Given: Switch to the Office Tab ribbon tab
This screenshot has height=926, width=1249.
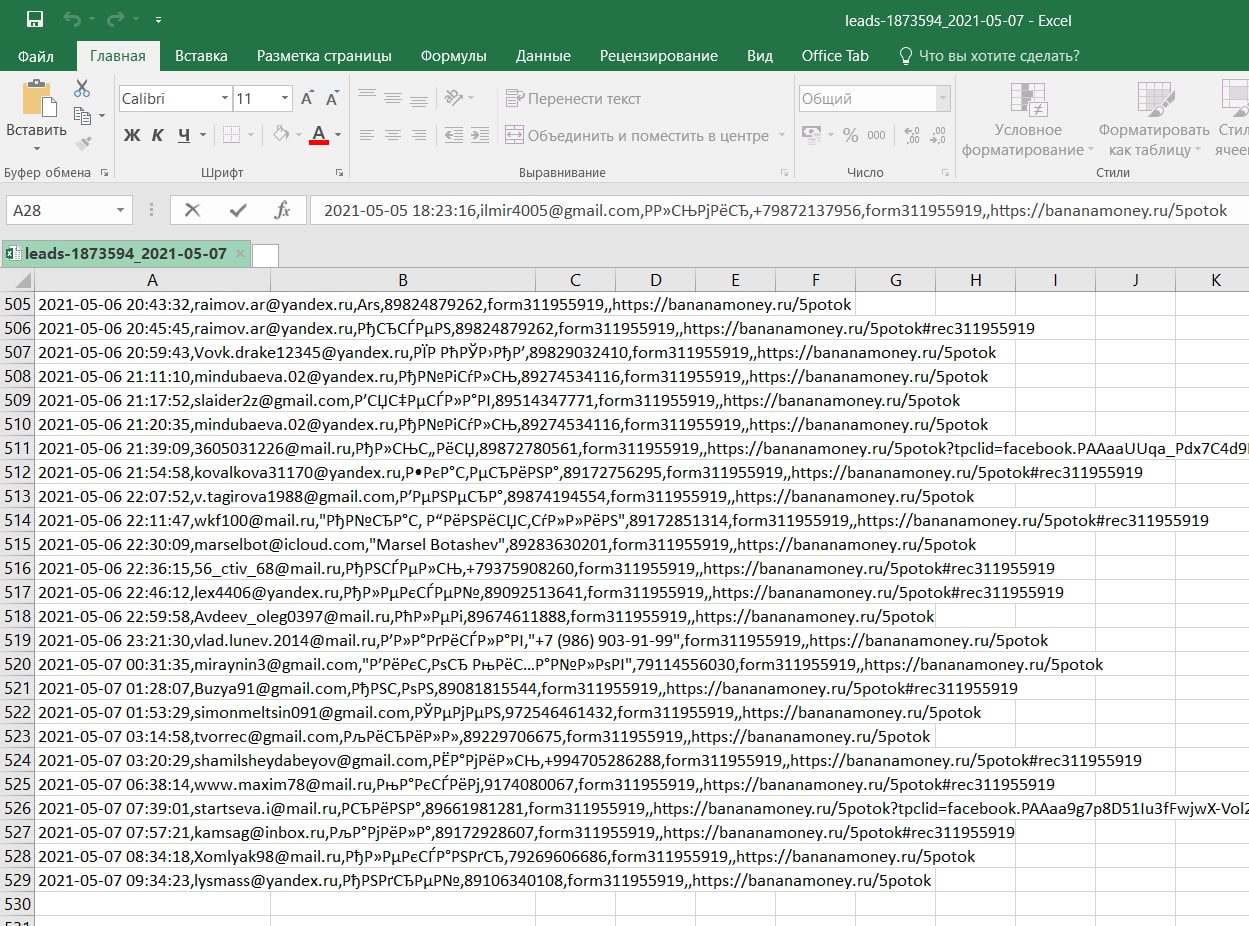Looking at the screenshot, I should (x=835, y=56).
